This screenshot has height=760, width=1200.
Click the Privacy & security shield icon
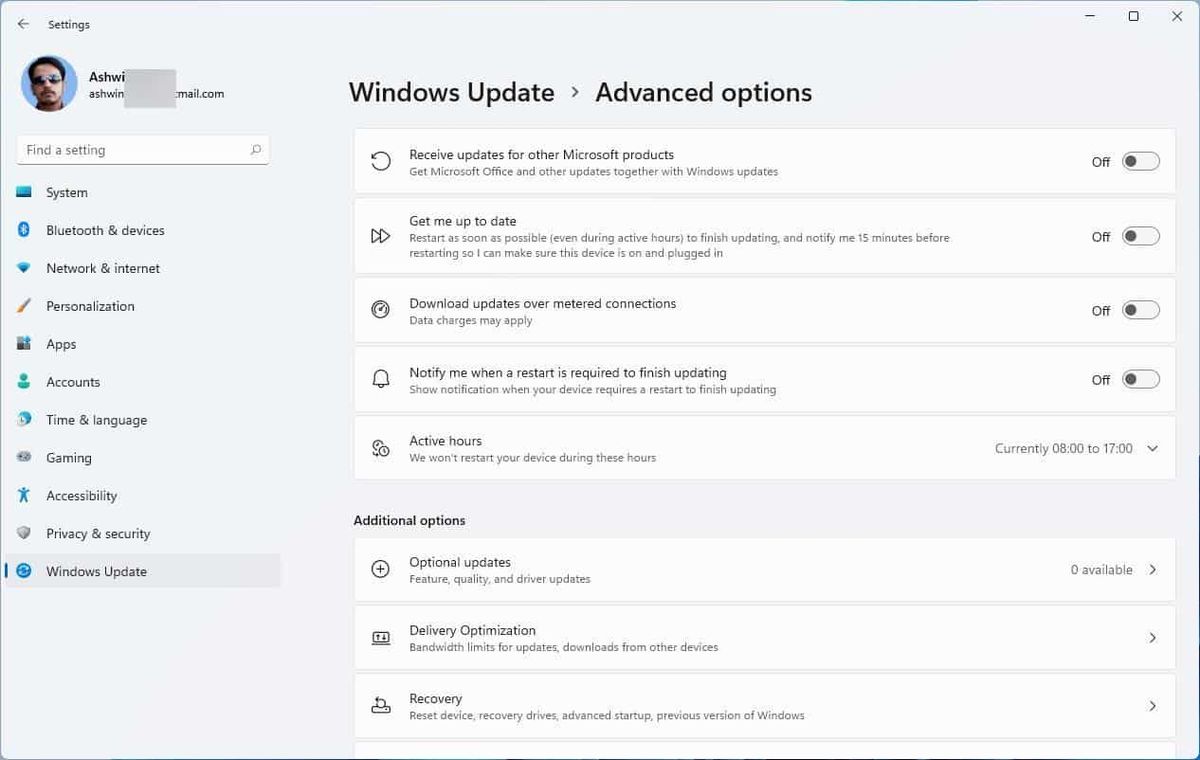[24, 534]
